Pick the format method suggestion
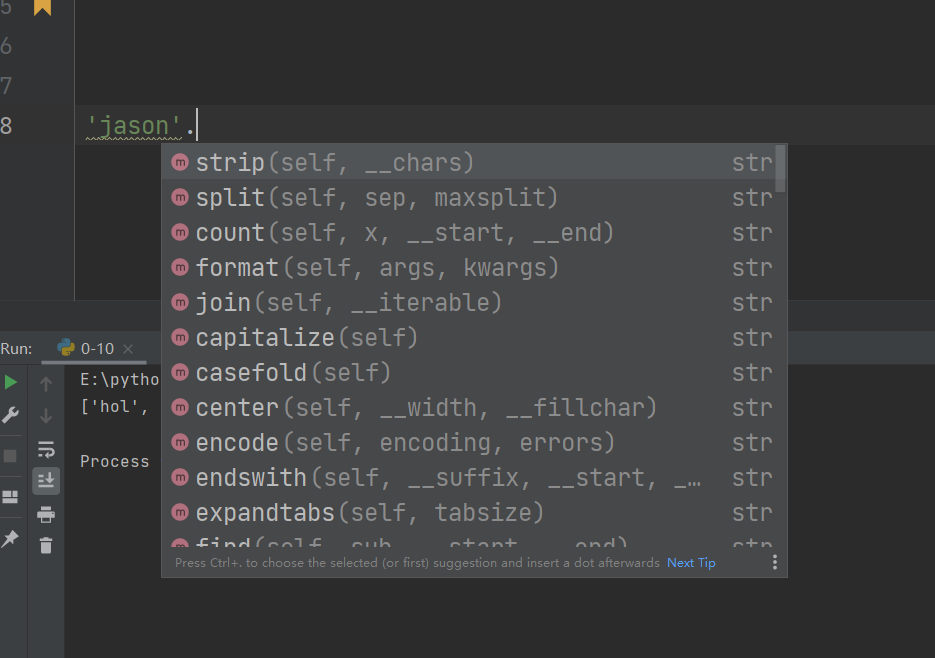This screenshot has width=935, height=658. [x=376, y=268]
